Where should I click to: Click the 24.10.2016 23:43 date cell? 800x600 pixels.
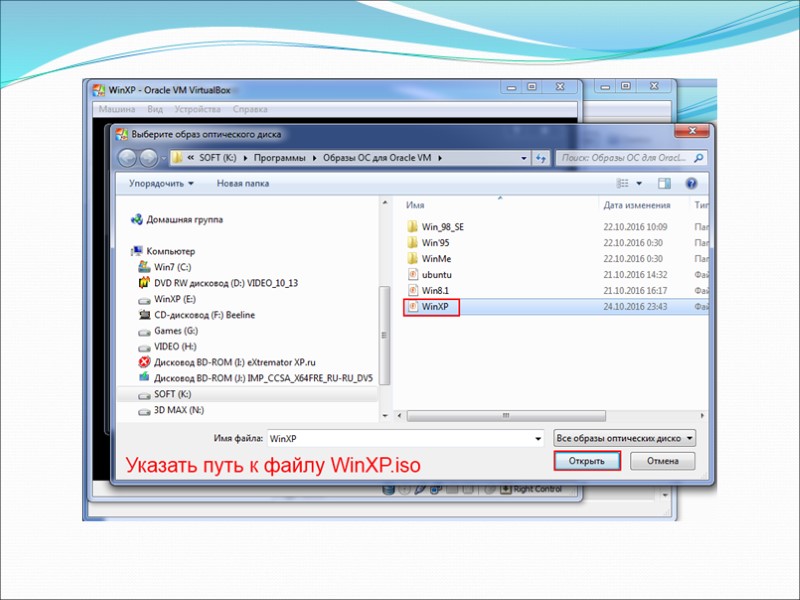coord(635,307)
